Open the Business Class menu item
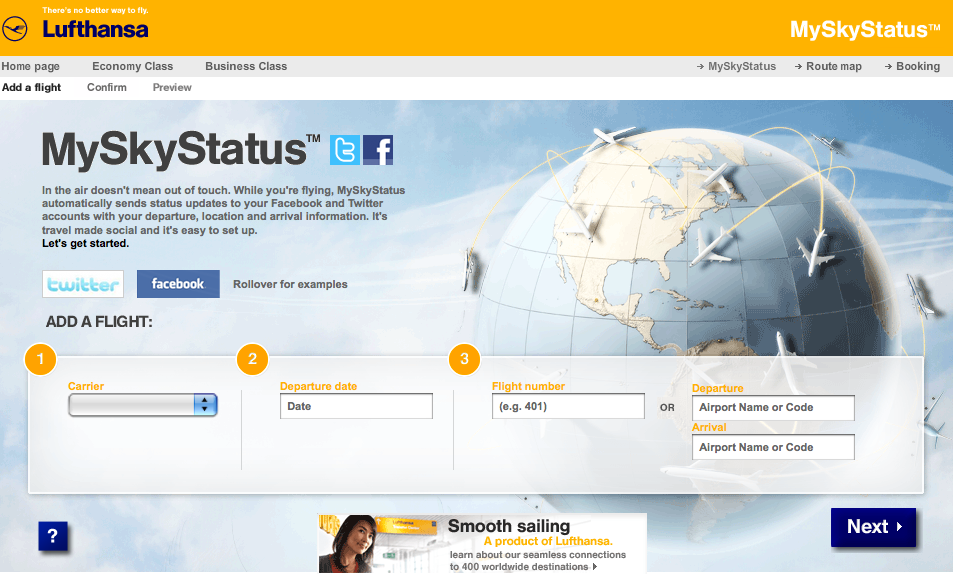This screenshot has height=574, width=953. [246, 66]
